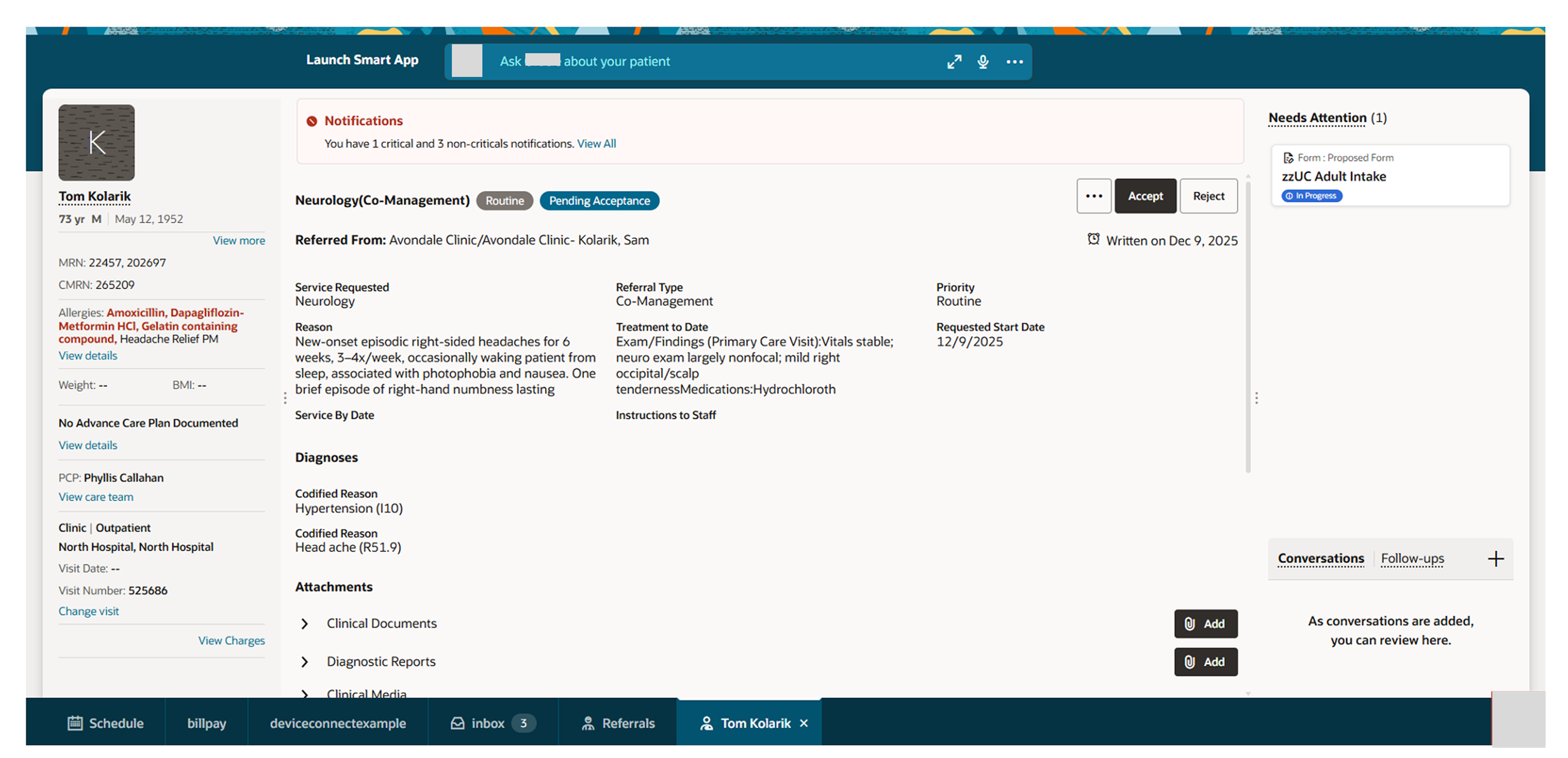Open the referral more-options ellipsis button

pos(1094,196)
